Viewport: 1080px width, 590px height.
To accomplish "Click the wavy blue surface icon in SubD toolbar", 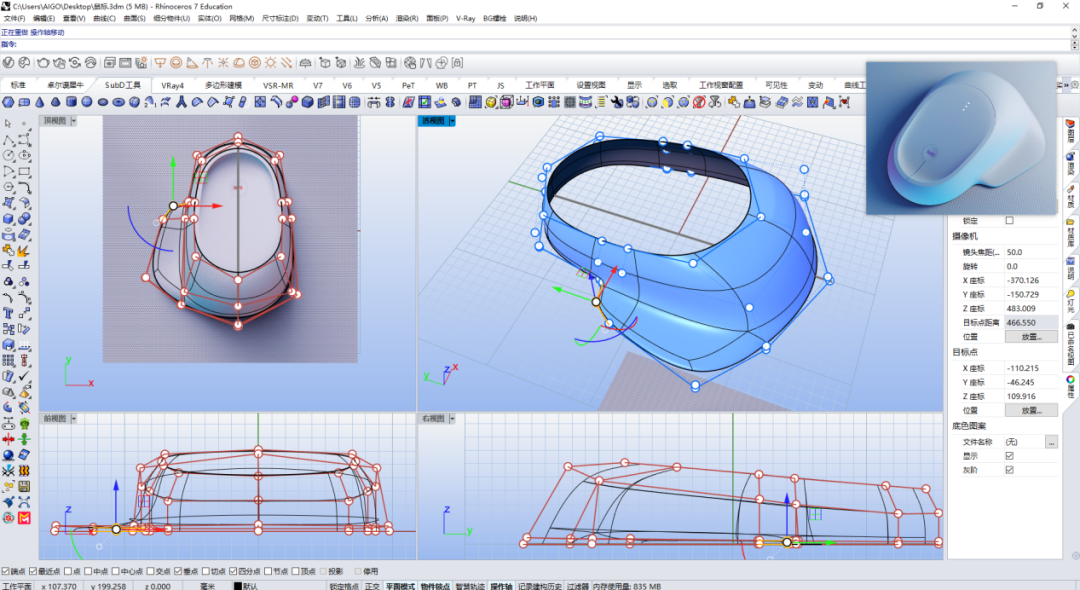I will pos(797,102).
